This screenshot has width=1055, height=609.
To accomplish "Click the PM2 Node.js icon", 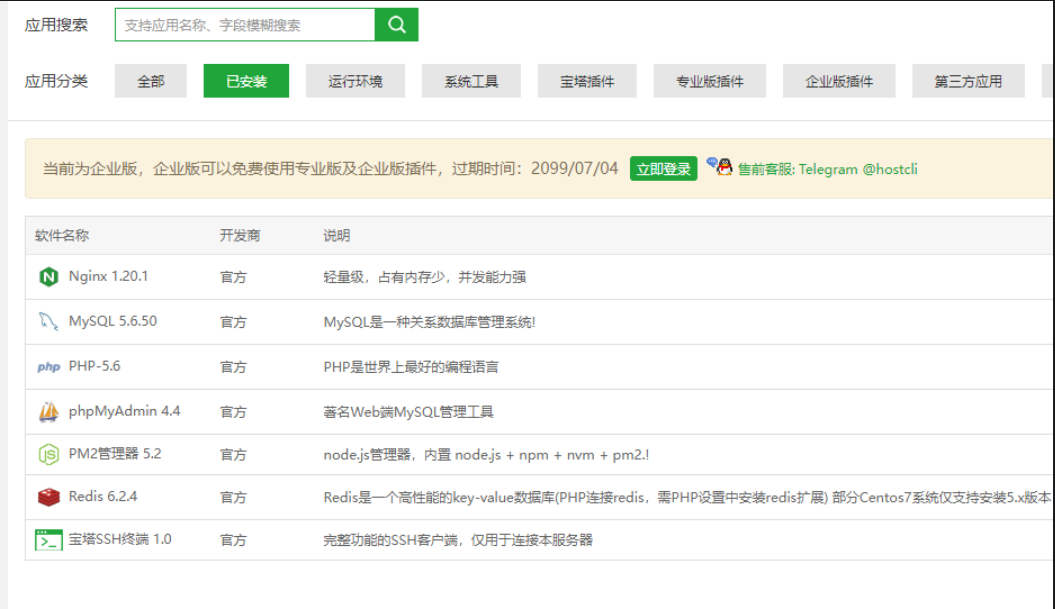I will click(48, 454).
